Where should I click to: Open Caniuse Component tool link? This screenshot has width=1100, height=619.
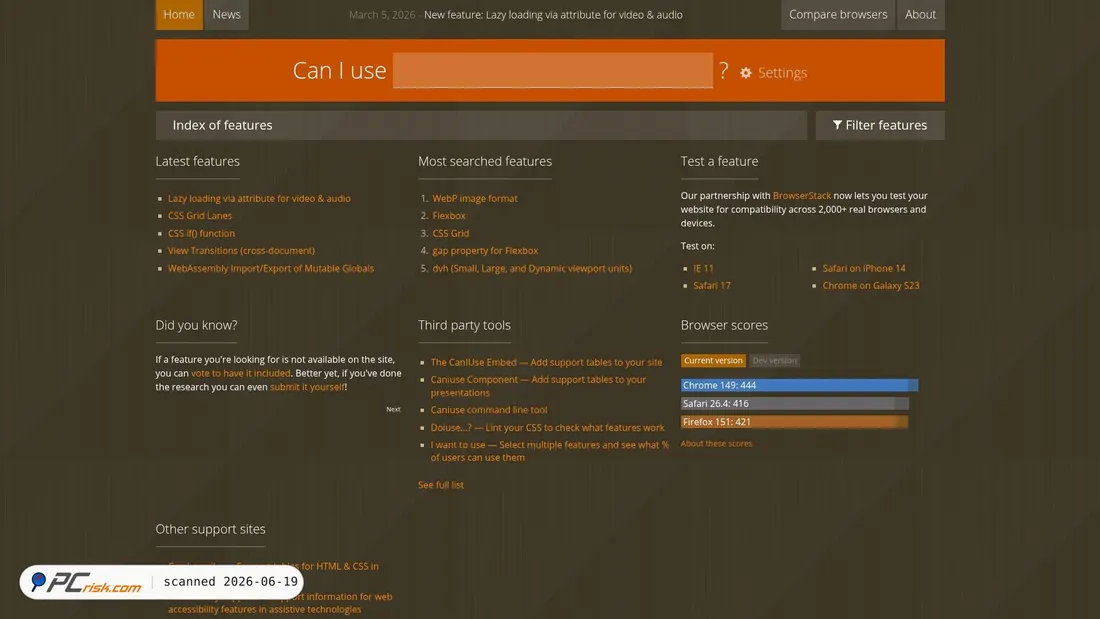[538, 386]
